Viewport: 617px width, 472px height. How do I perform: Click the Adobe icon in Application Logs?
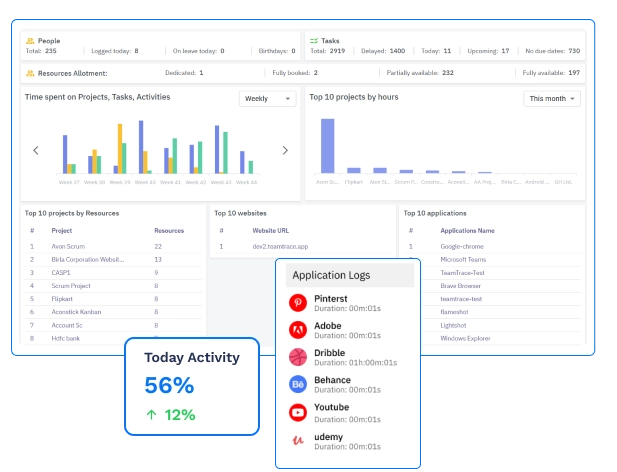click(297, 329)
